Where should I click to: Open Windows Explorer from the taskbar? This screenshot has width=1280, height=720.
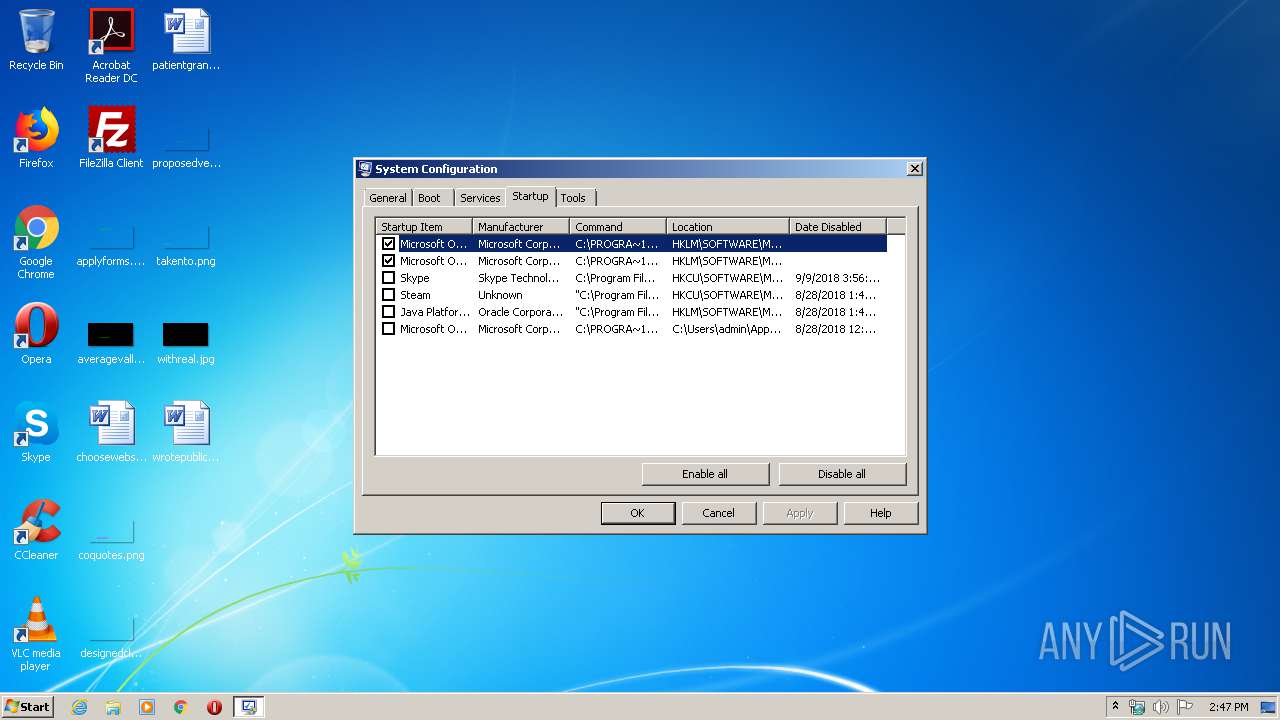tap(113, 707)
